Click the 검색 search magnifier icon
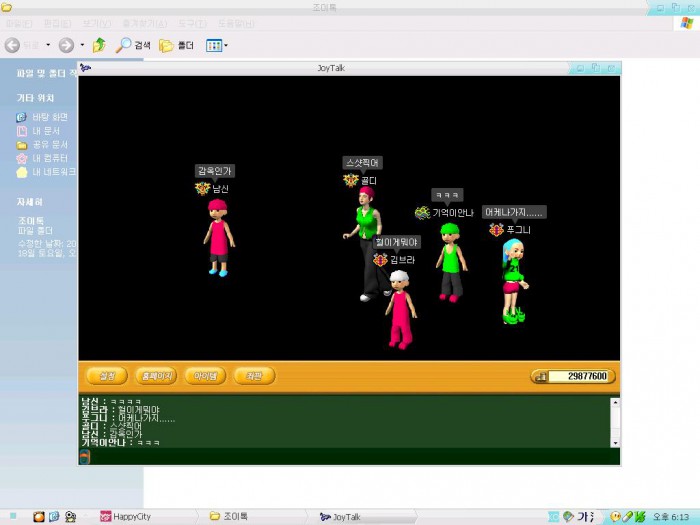The width and height of the screenshot is (700, 525). click(x=124, y=45)
